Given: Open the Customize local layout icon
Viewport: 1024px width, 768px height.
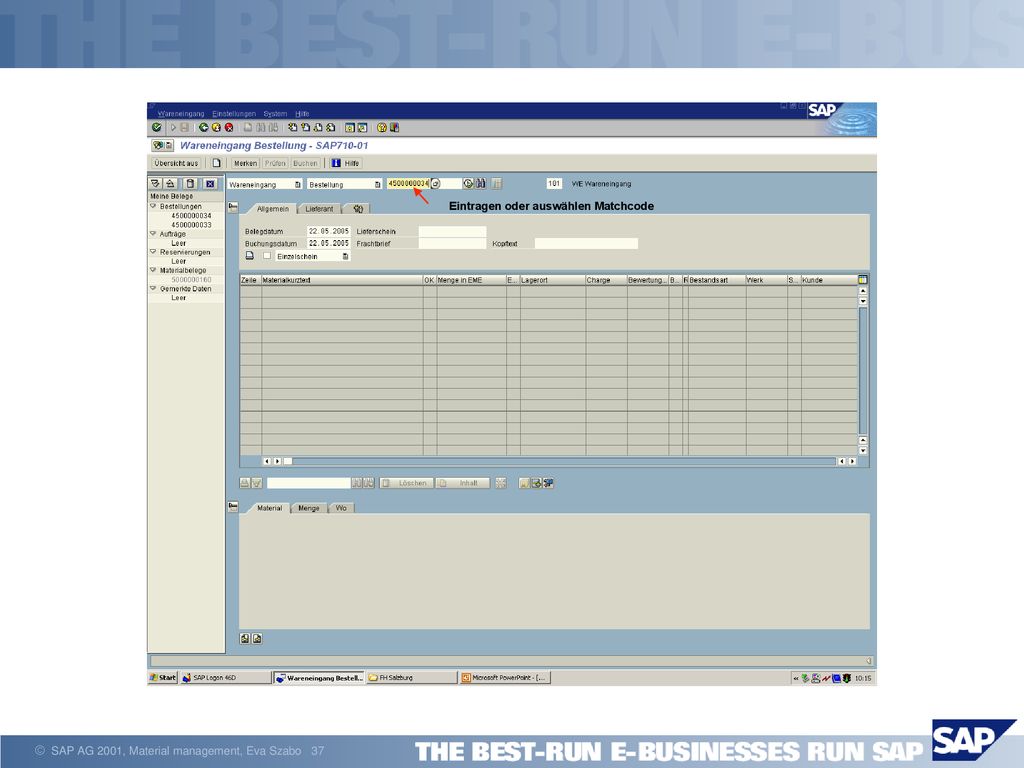Looking at the screenshot, I should (x=394, y=127).
